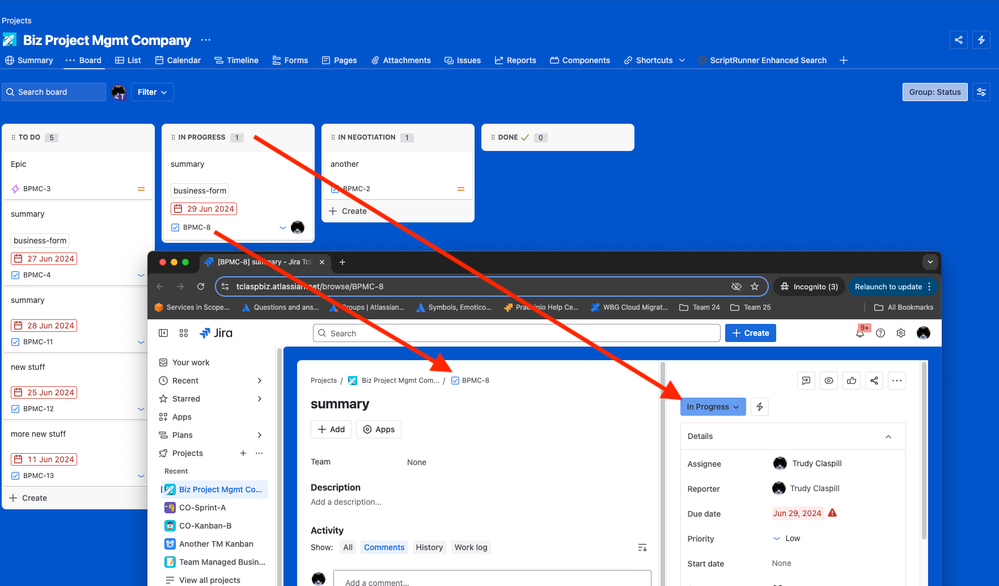Screen dimensions: 999x586
Task: Click the Apps button under the issue title
Action: pos(379,429)
